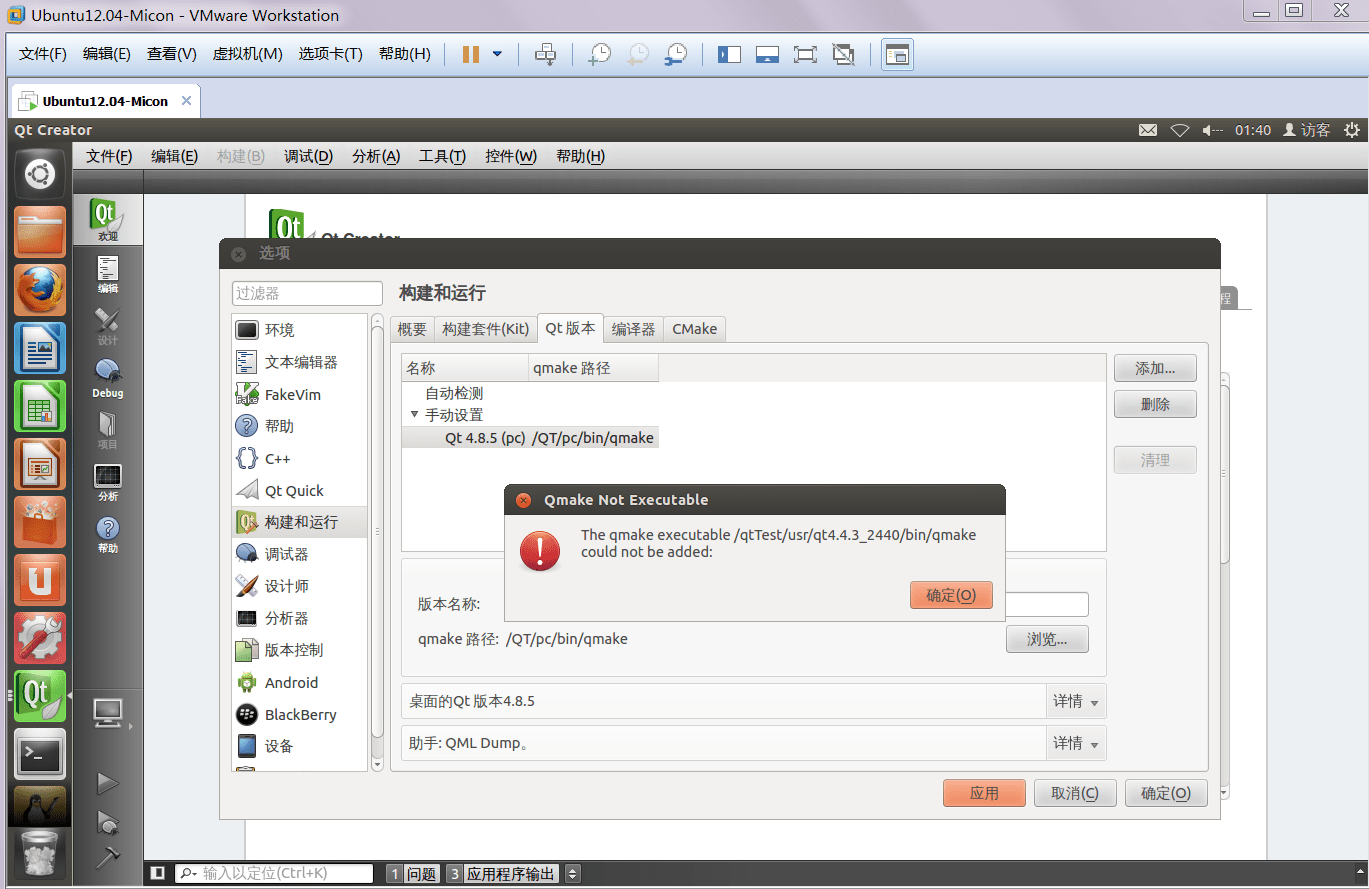Select FakeVim category
This screenshot has width=1369, height=889.
click(299, 394)
